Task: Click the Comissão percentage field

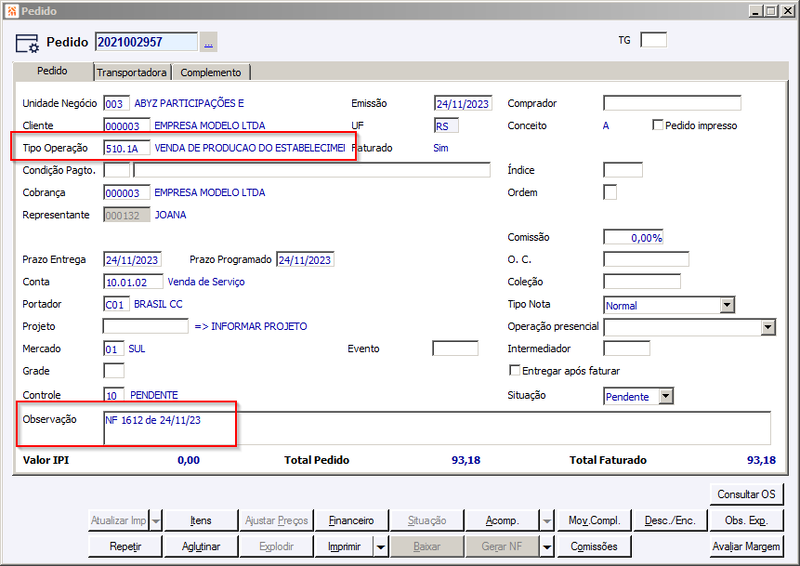Action: click(x=633, y=237)
